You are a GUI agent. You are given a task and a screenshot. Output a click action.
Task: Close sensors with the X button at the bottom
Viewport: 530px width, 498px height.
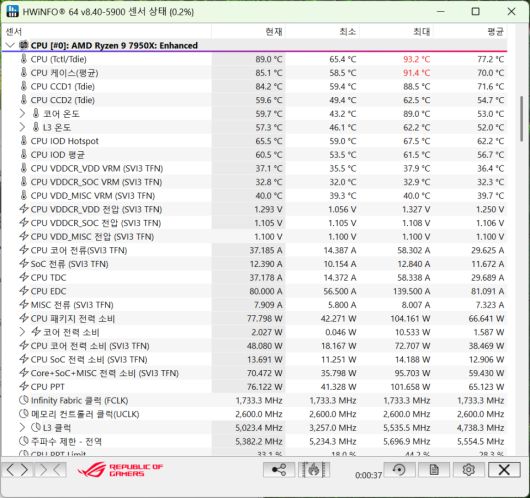point(504,470)
